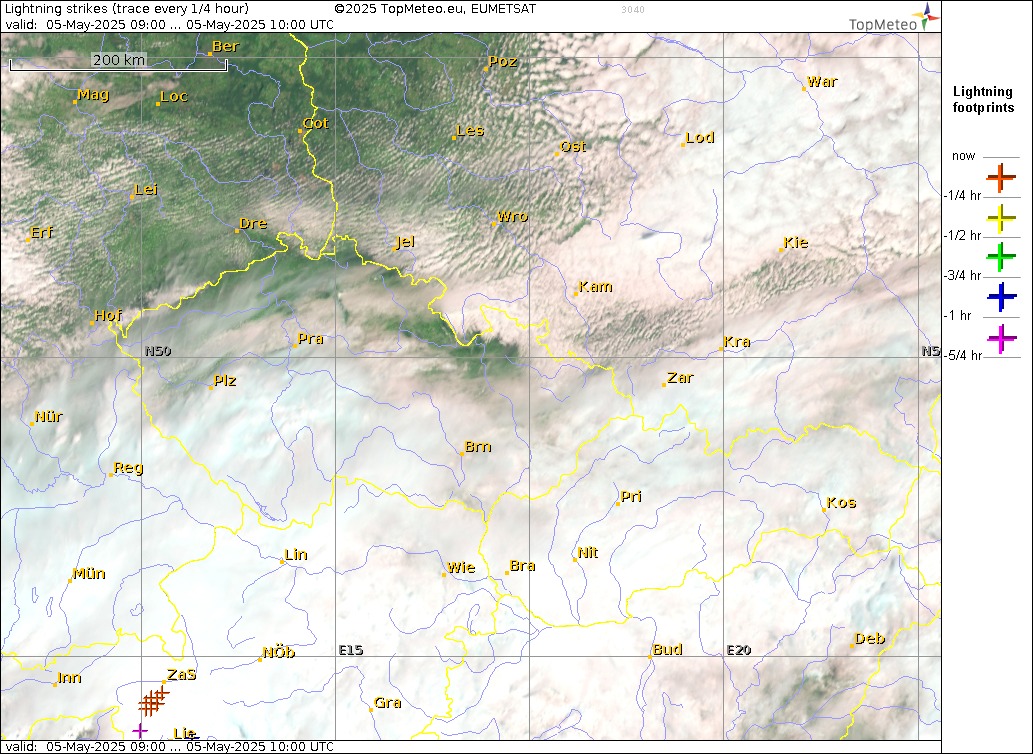Click the red 'now' lightning cross in legend
This screenshot has width=1033, height=754.
coord(1001,178)
